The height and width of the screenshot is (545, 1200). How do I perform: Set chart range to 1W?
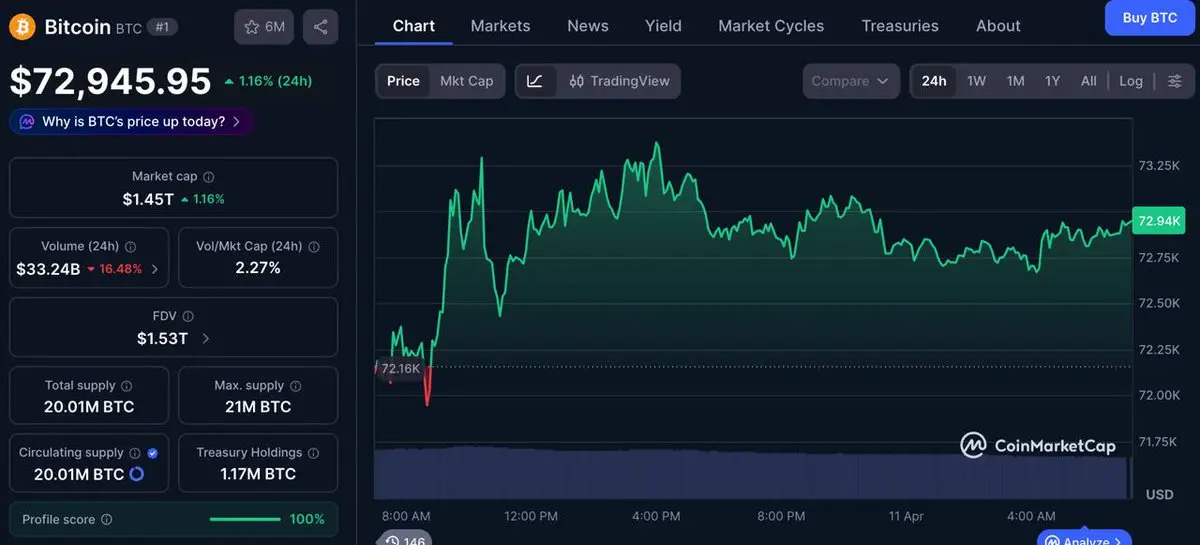click(977, 81)
